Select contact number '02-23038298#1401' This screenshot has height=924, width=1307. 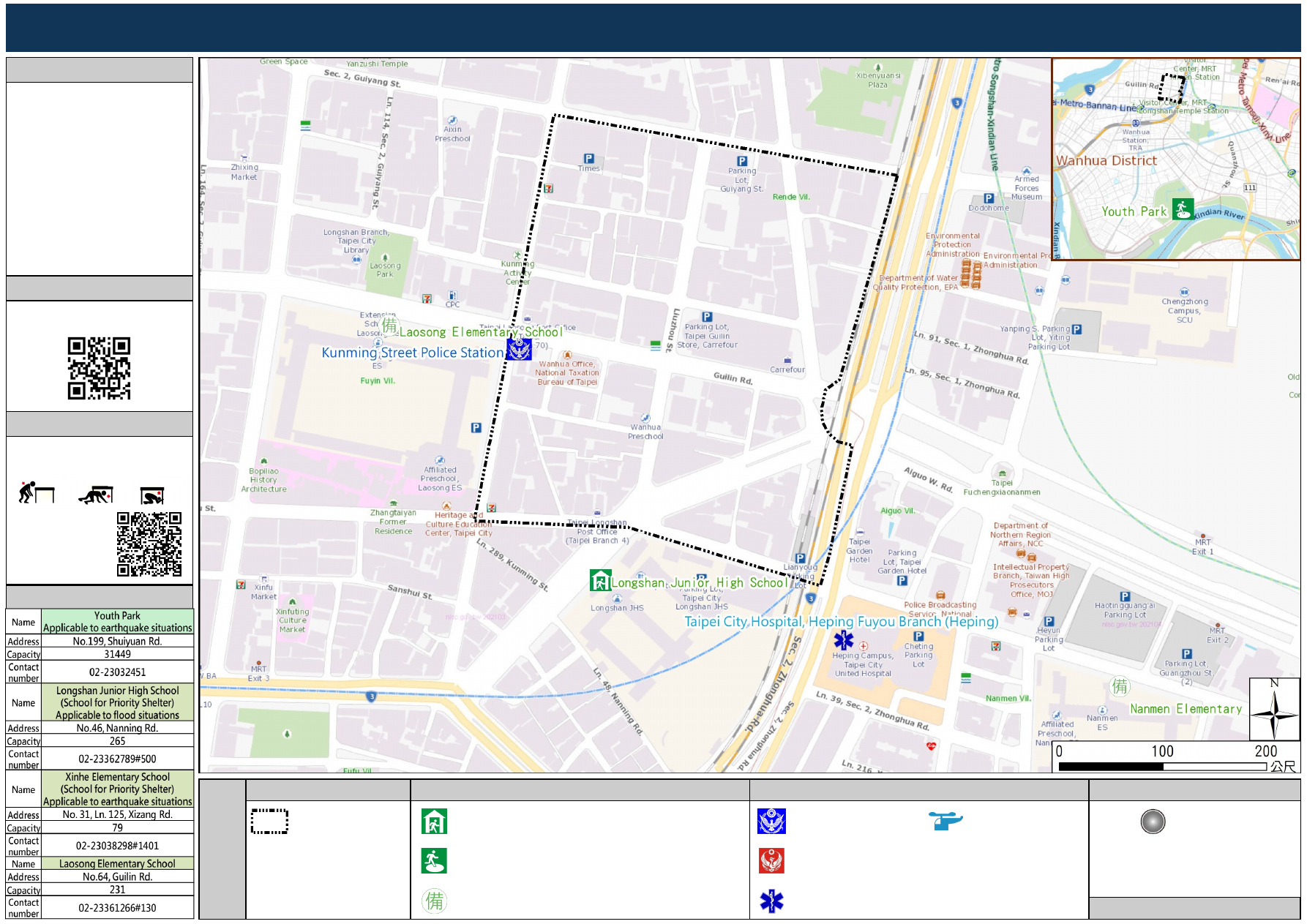[117, 845]
